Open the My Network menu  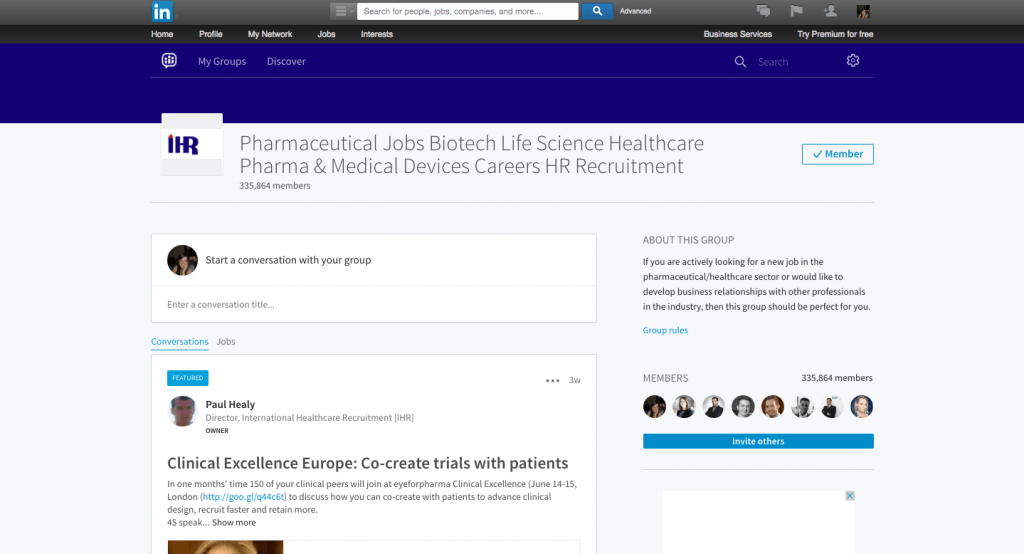(270, 34)
